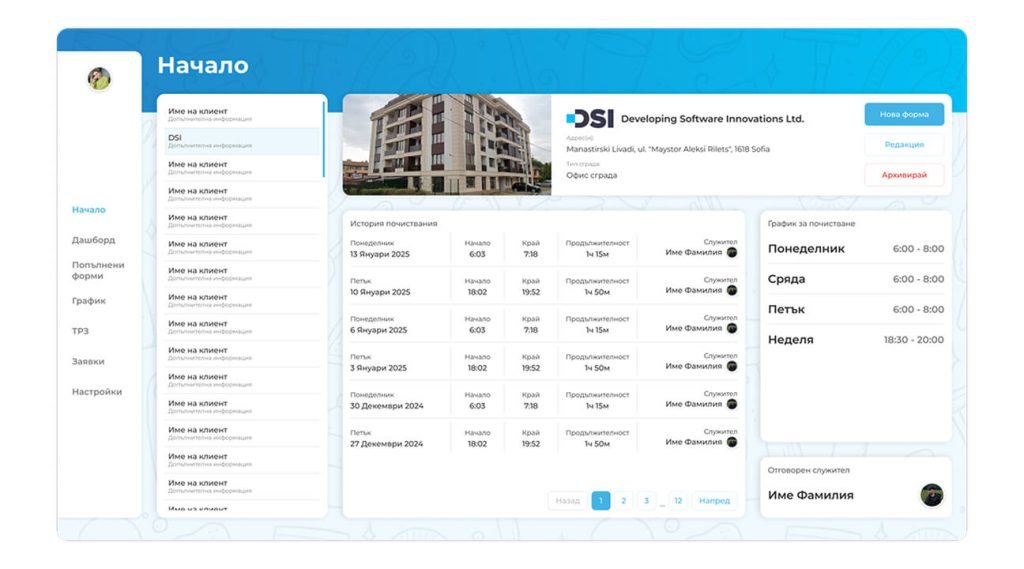Image resolution: width=1024 pixels, height=569 pixels.
Task: Click the Нова форма button
Action: click(904, 114)
